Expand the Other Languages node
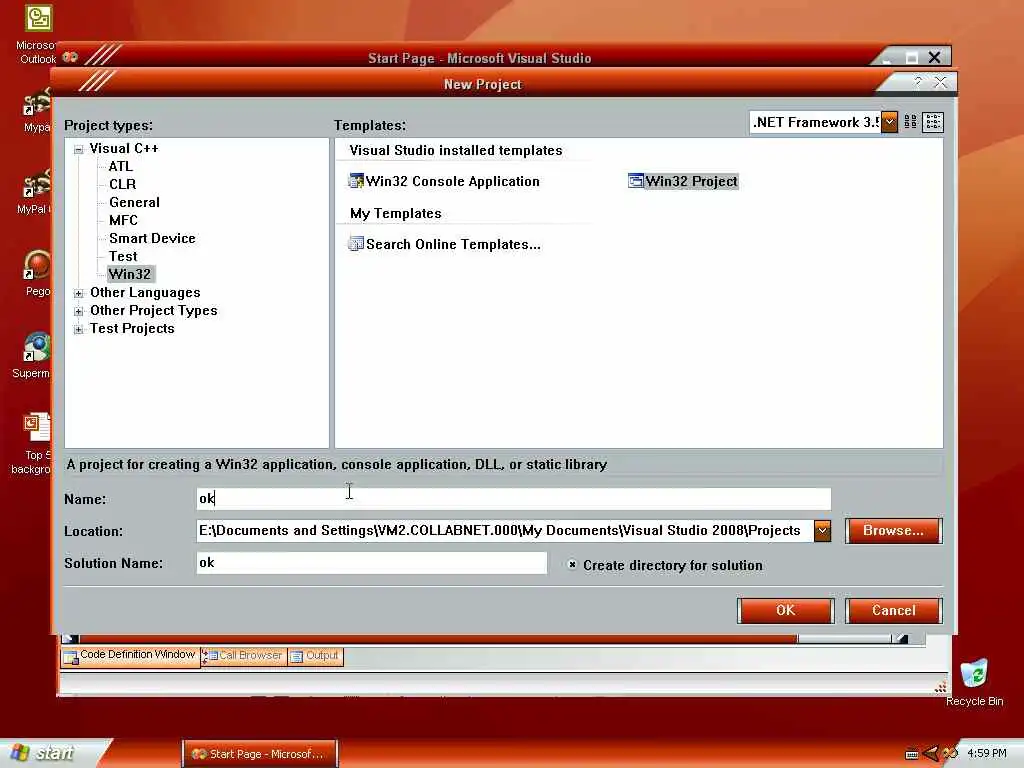This screenshot has width=1024, height=768. coord(79,293)
